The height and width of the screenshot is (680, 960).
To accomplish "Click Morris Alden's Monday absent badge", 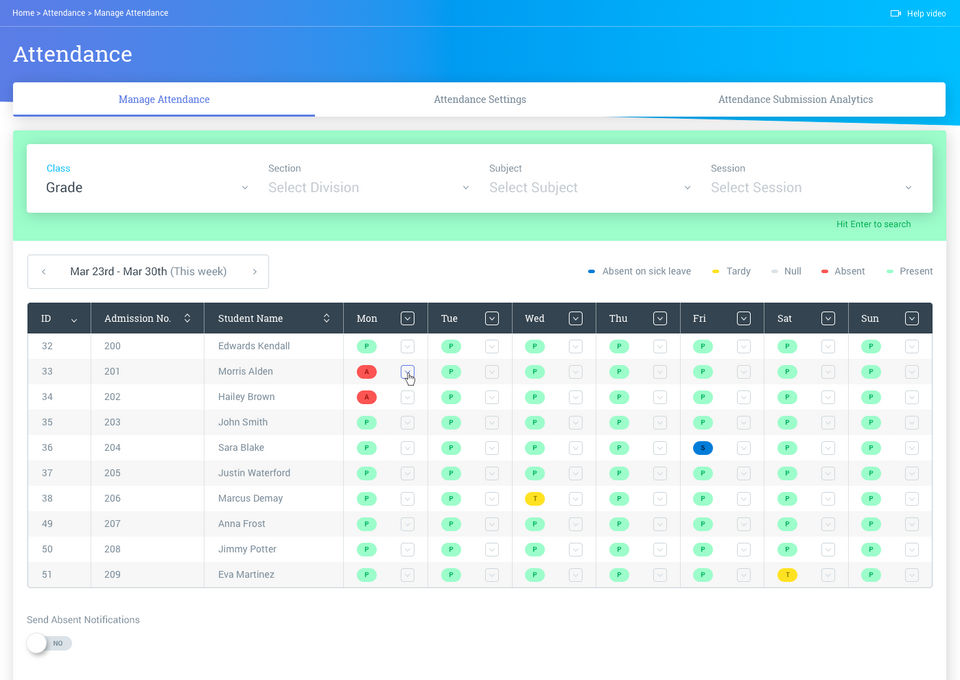I will tap(367, 372).
